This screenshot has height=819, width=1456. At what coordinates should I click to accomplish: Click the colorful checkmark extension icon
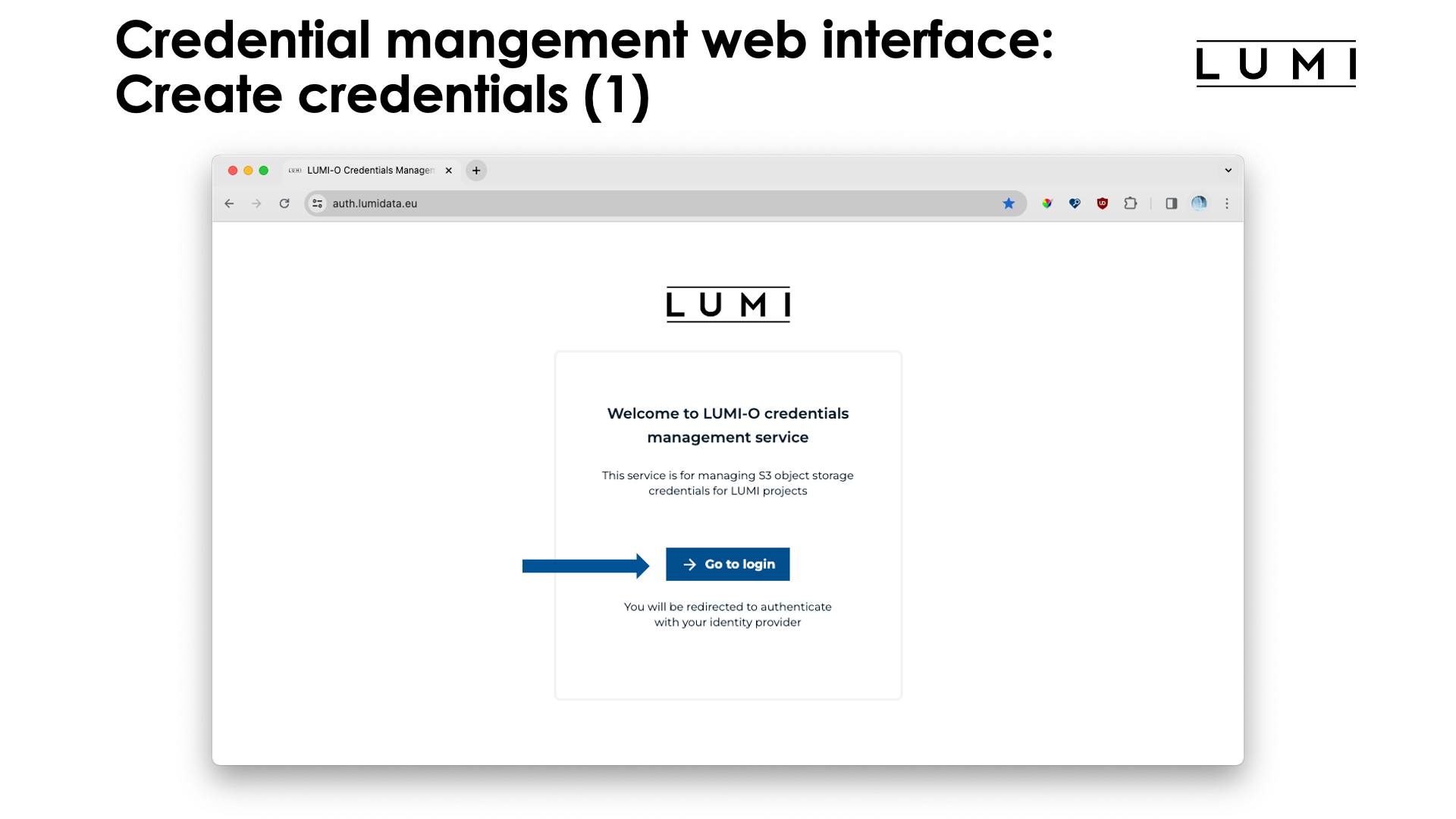click(x=1046, y=203)
